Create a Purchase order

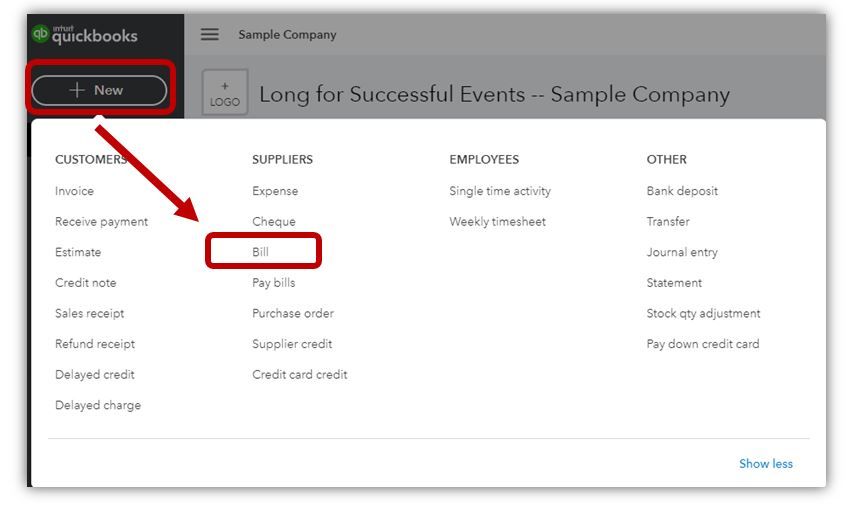pyautogui.click(x=293, y=313)
